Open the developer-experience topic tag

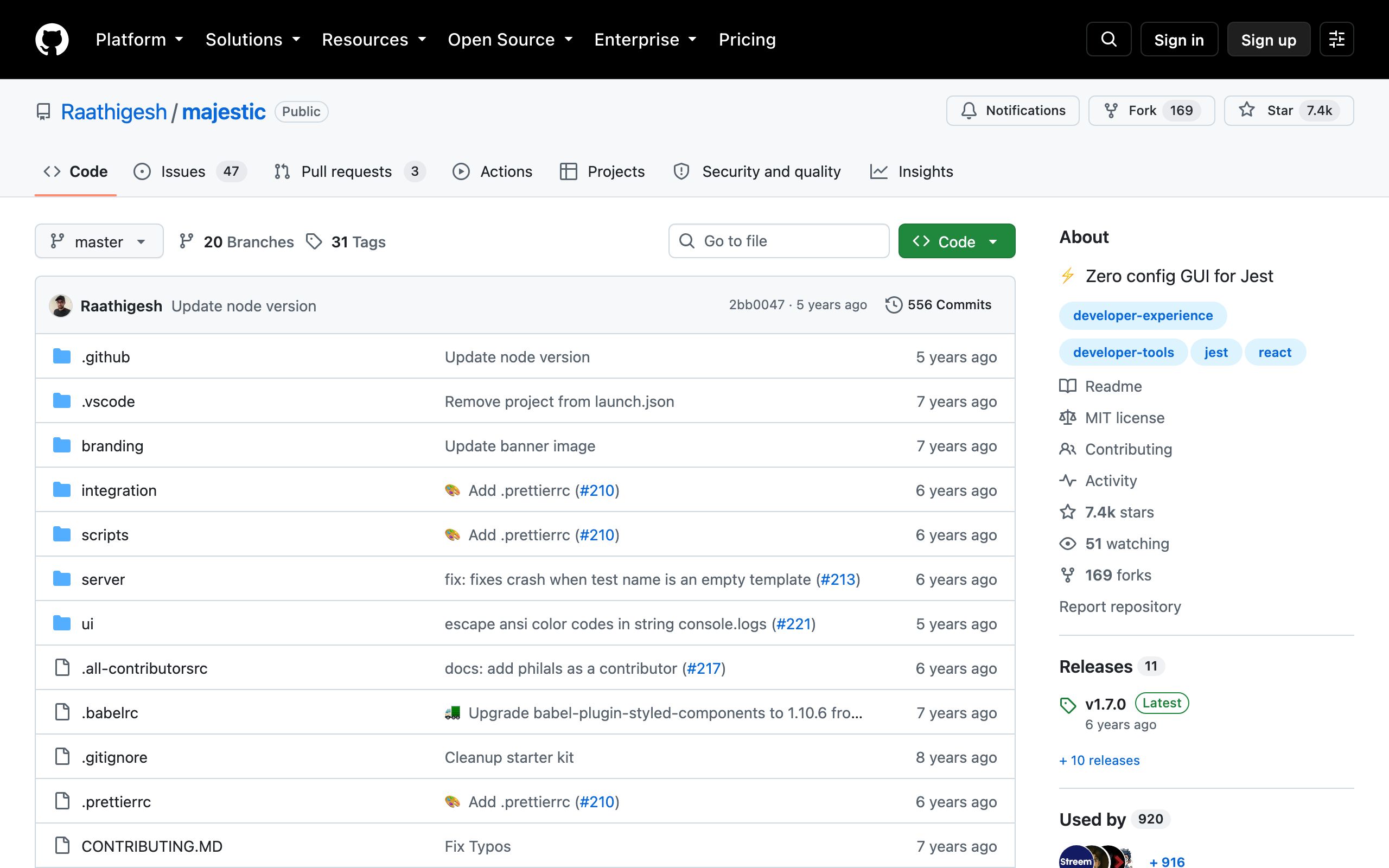coord(1143,316)
